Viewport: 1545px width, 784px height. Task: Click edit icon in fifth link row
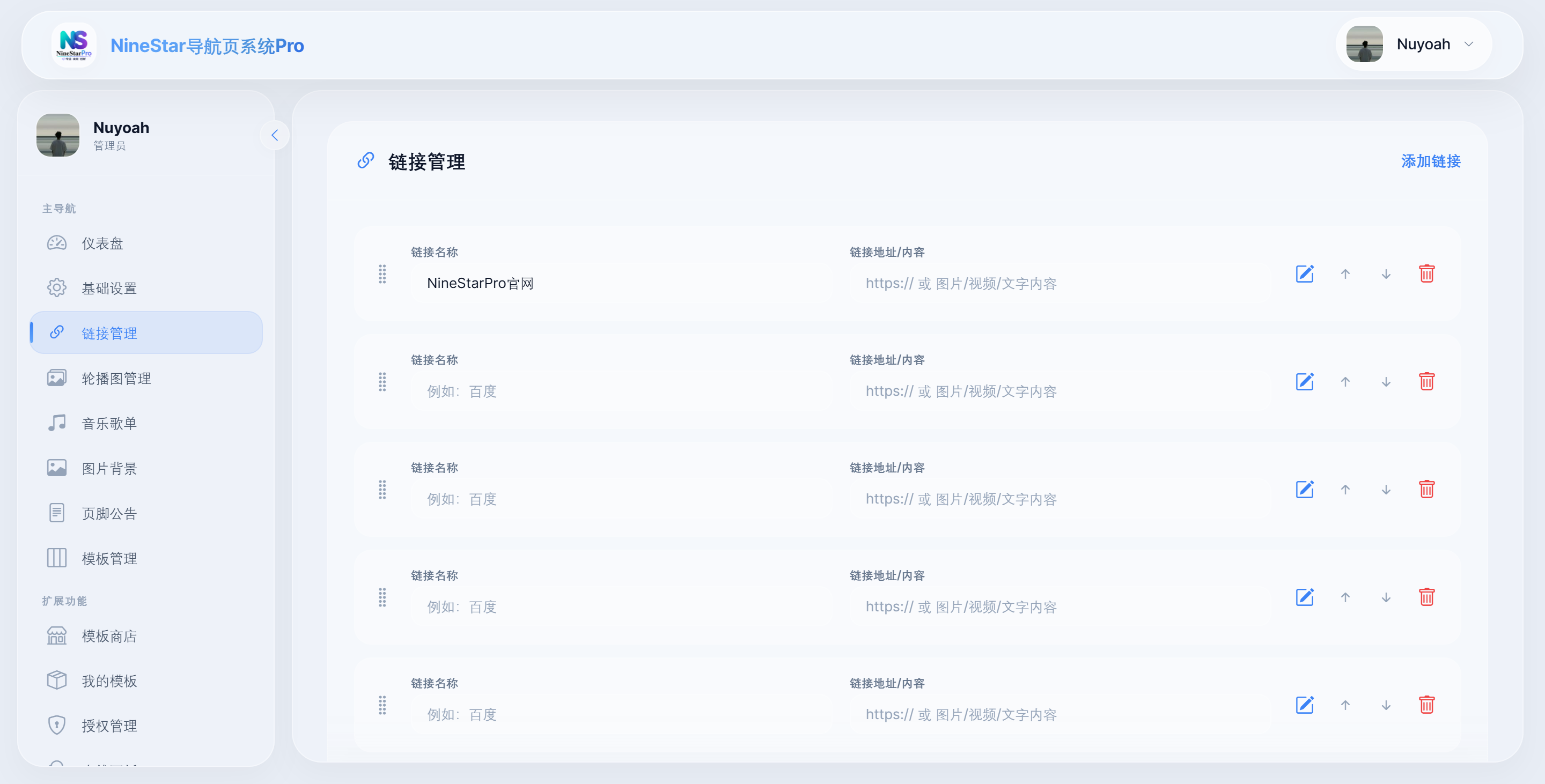[1305, 706]
